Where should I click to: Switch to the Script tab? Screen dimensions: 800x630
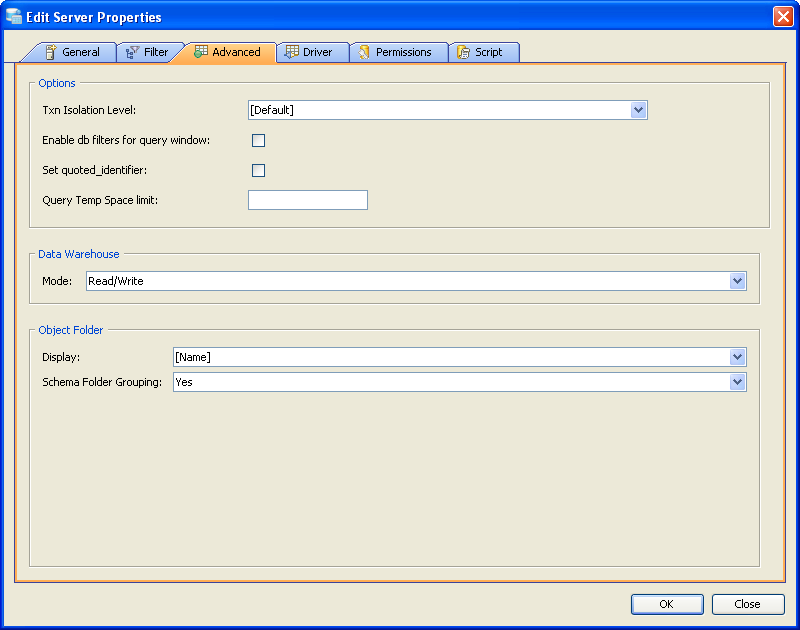(x=484, y=52)
